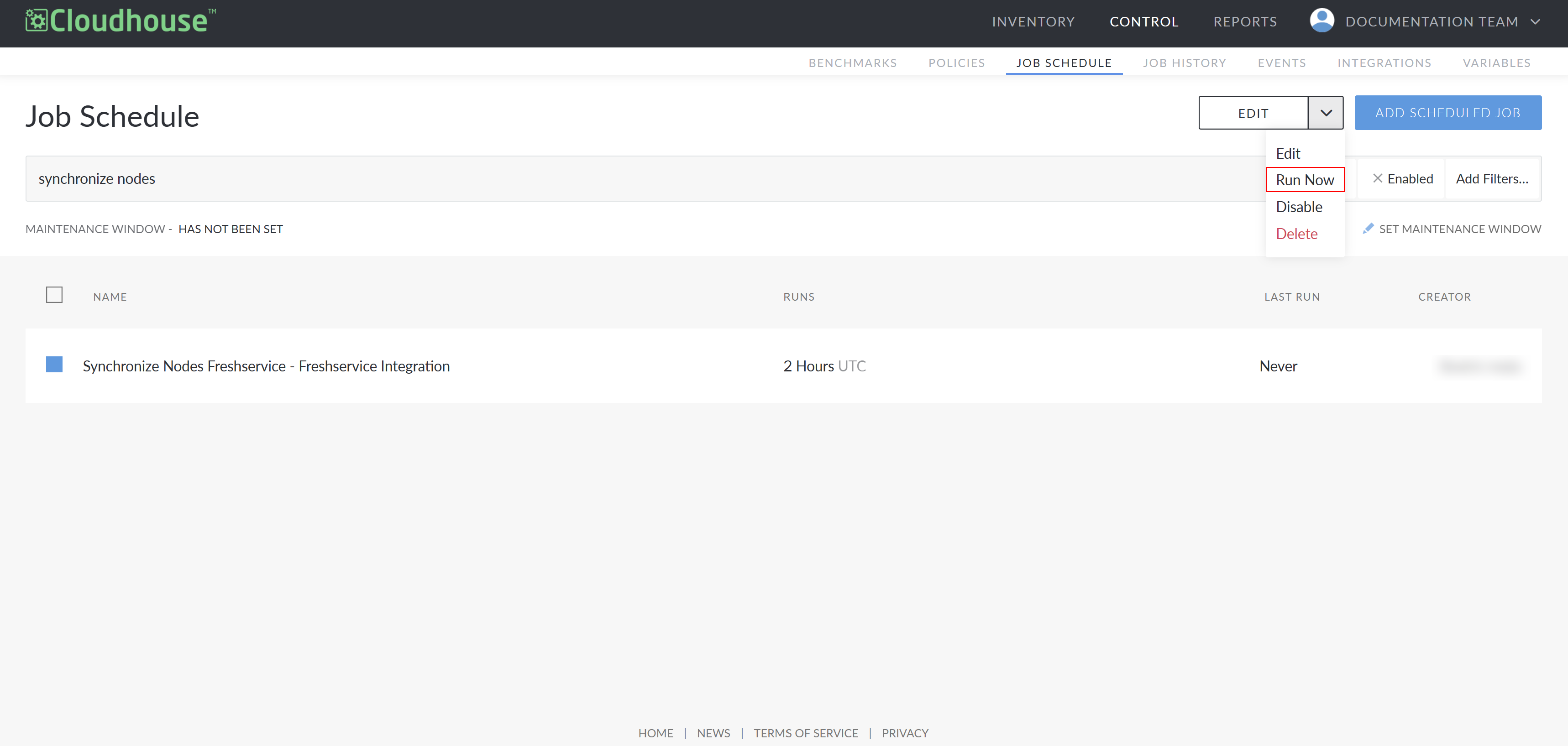
Task: Switch to the Job History tab
Action: point(1184,63)
